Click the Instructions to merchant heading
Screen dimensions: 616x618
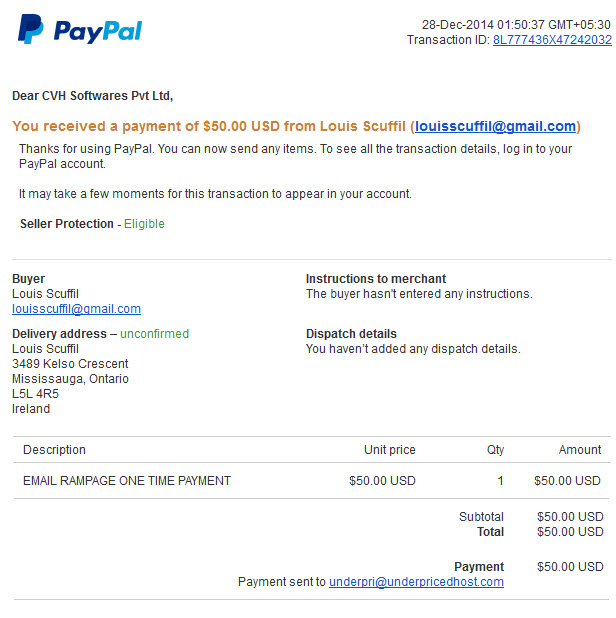tap(376, 279)
